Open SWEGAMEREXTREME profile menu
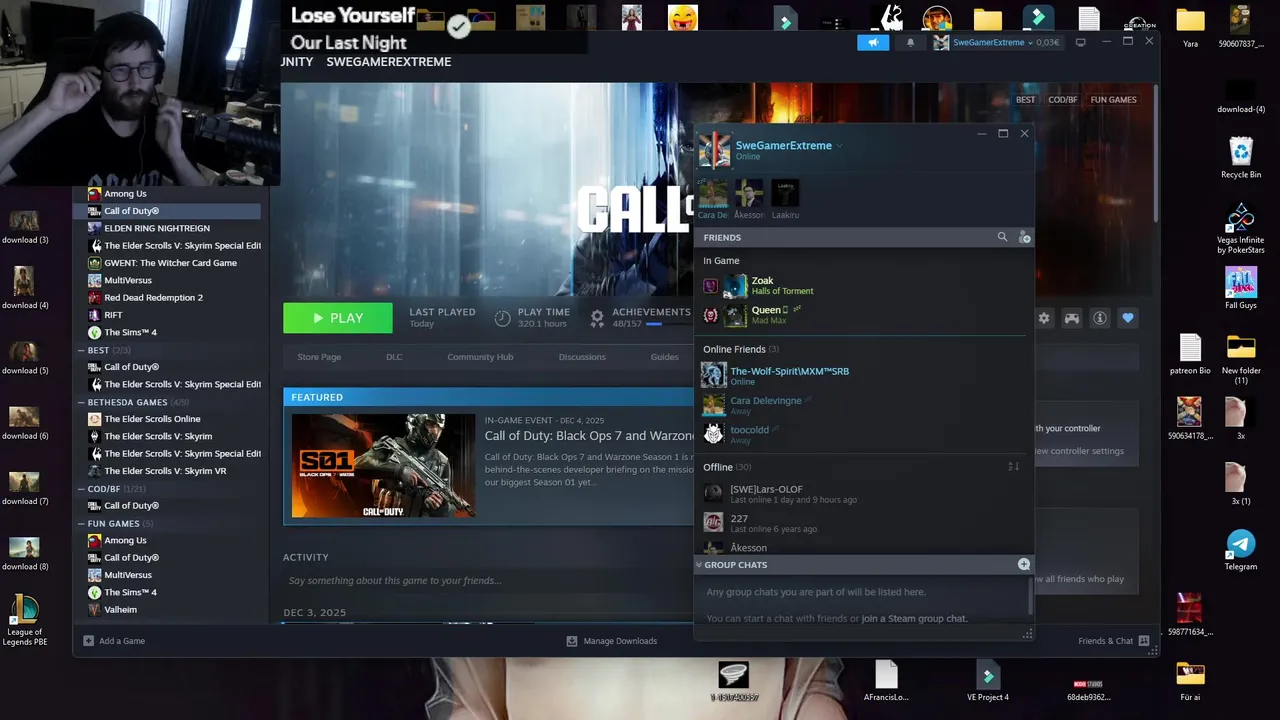The width and height of the screenshot is (1280, 720). coord(389,62)
